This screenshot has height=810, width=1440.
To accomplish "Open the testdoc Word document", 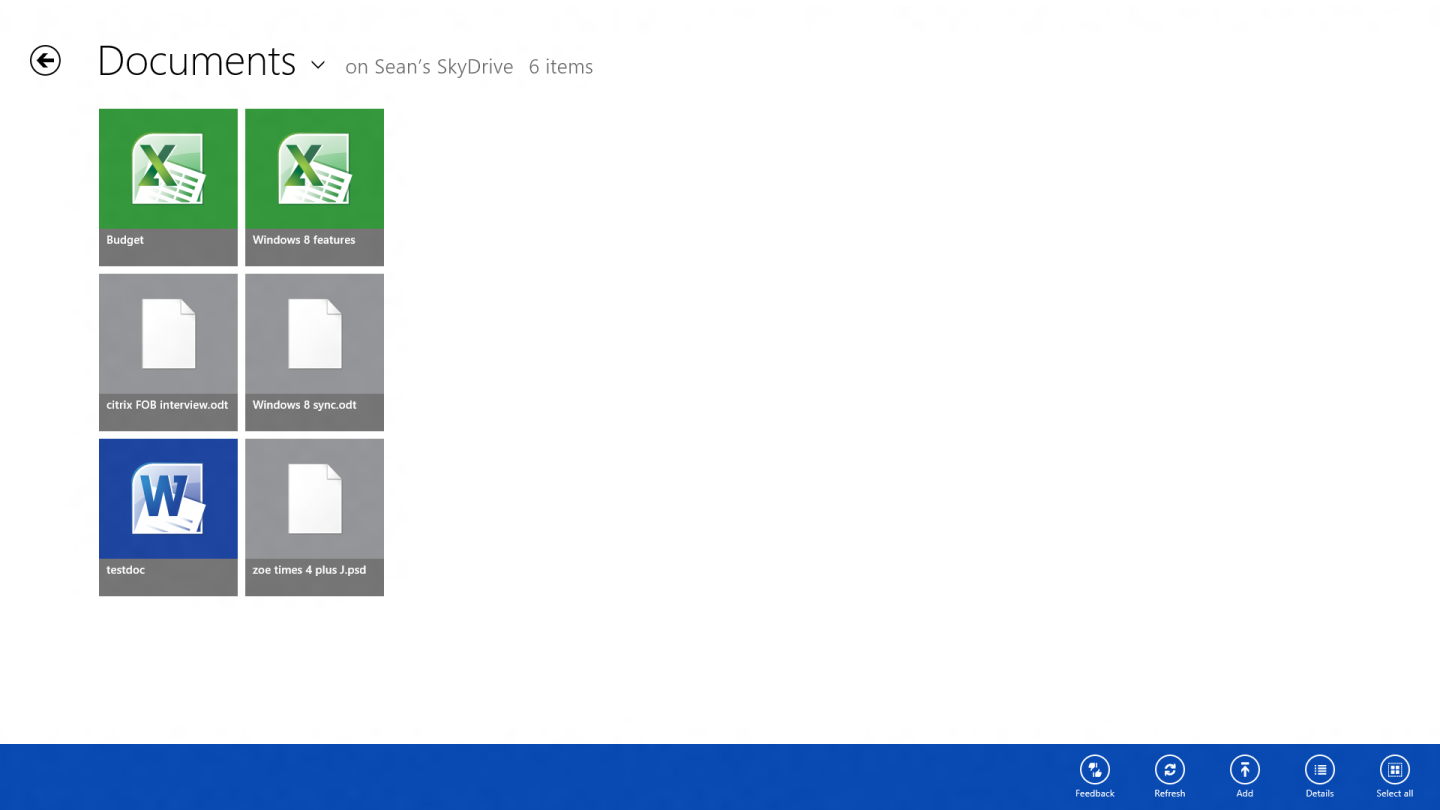I will [168, 517].
